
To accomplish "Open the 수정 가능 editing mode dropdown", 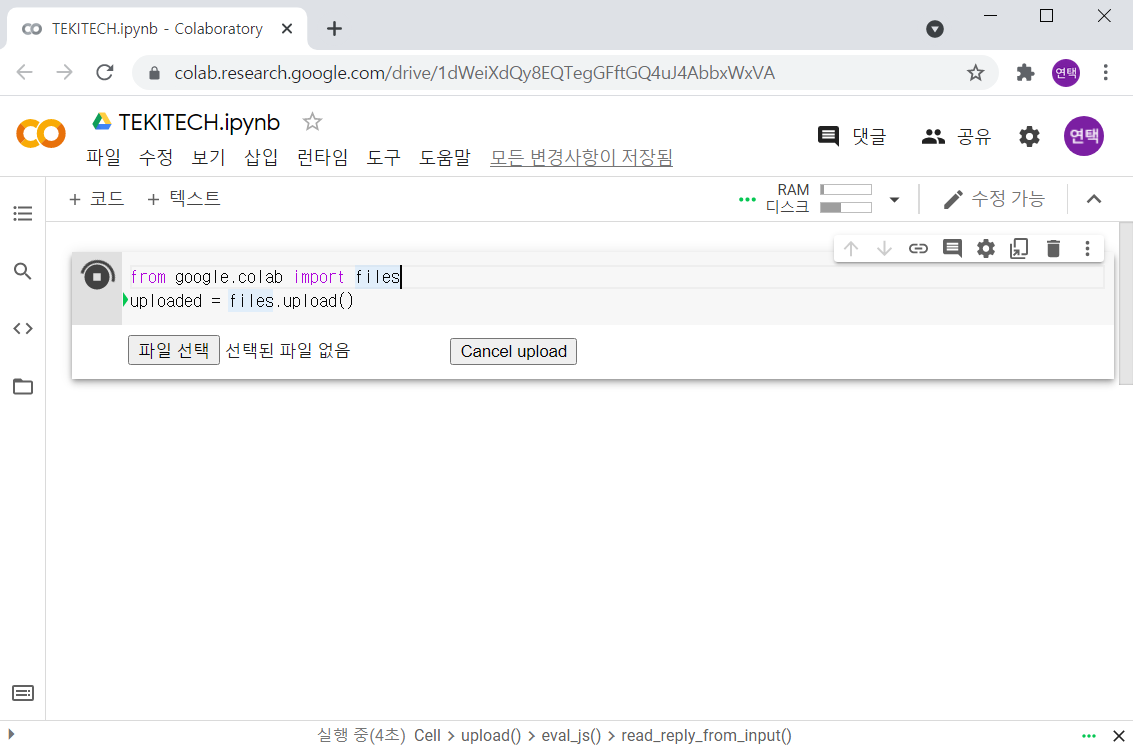I will [994, 199].
